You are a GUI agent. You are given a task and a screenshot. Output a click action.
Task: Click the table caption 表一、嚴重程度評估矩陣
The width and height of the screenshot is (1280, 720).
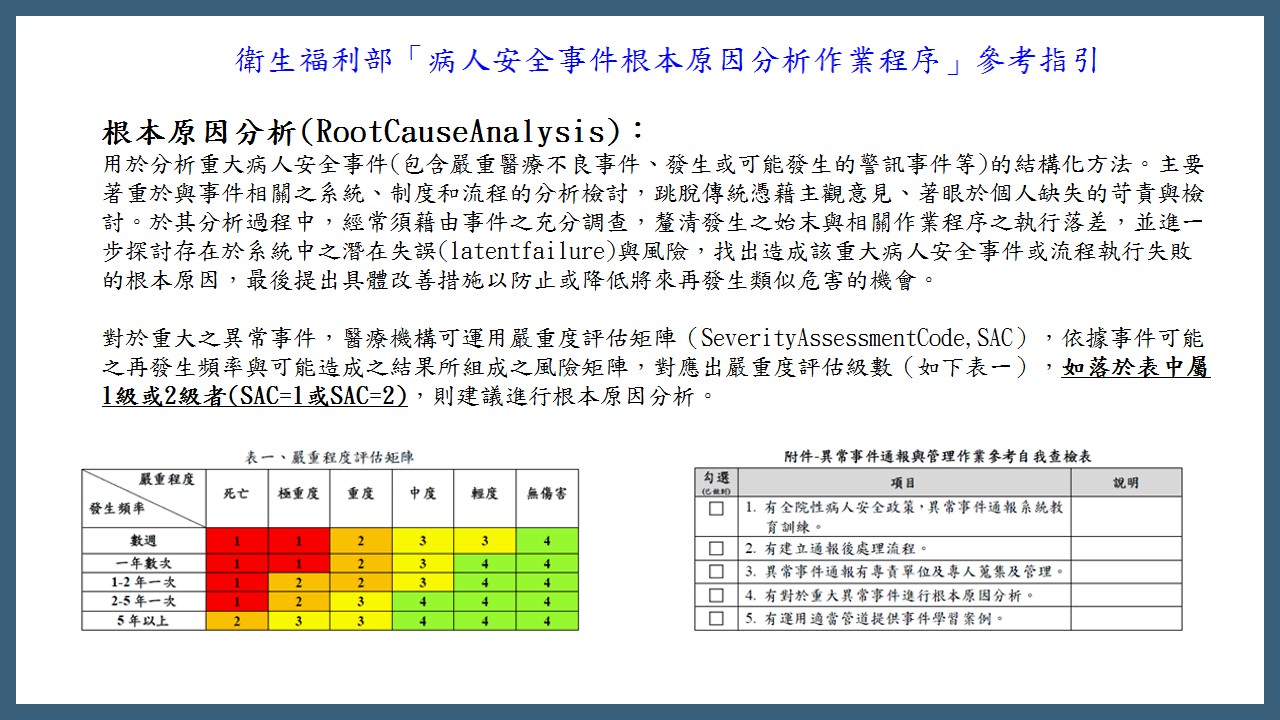329,457
